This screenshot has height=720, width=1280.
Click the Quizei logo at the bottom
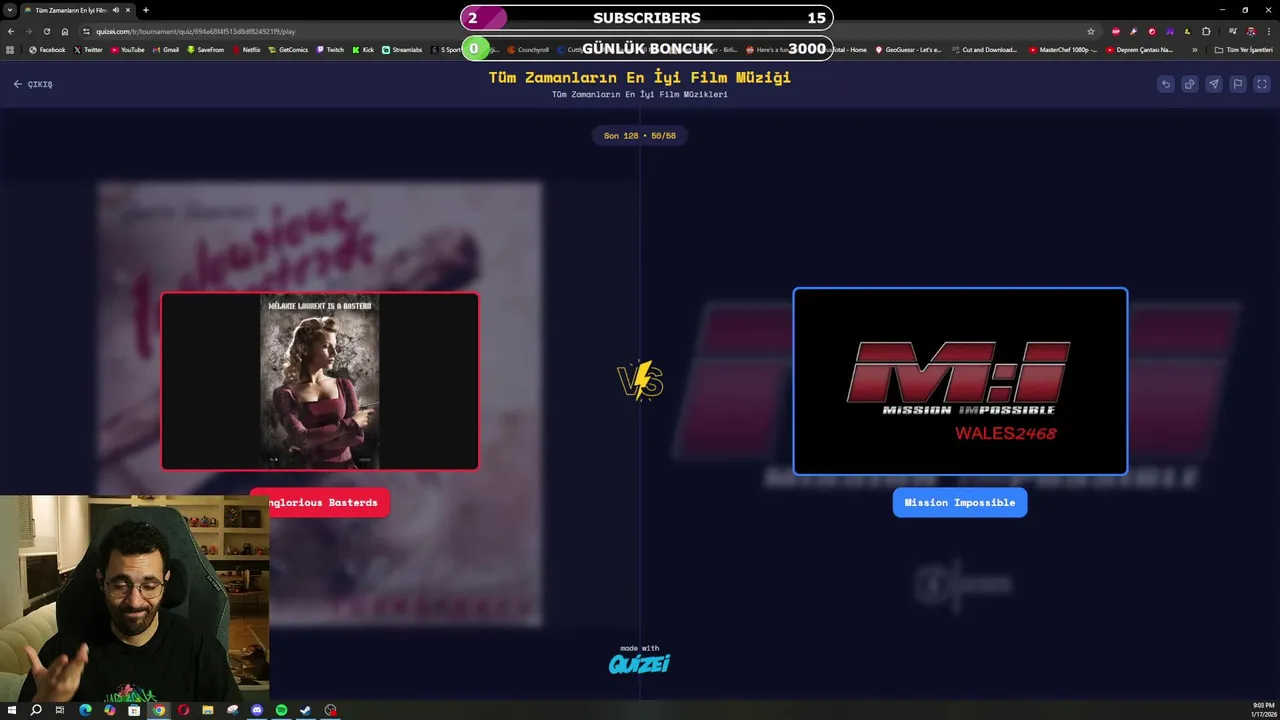tap(640, 663)
